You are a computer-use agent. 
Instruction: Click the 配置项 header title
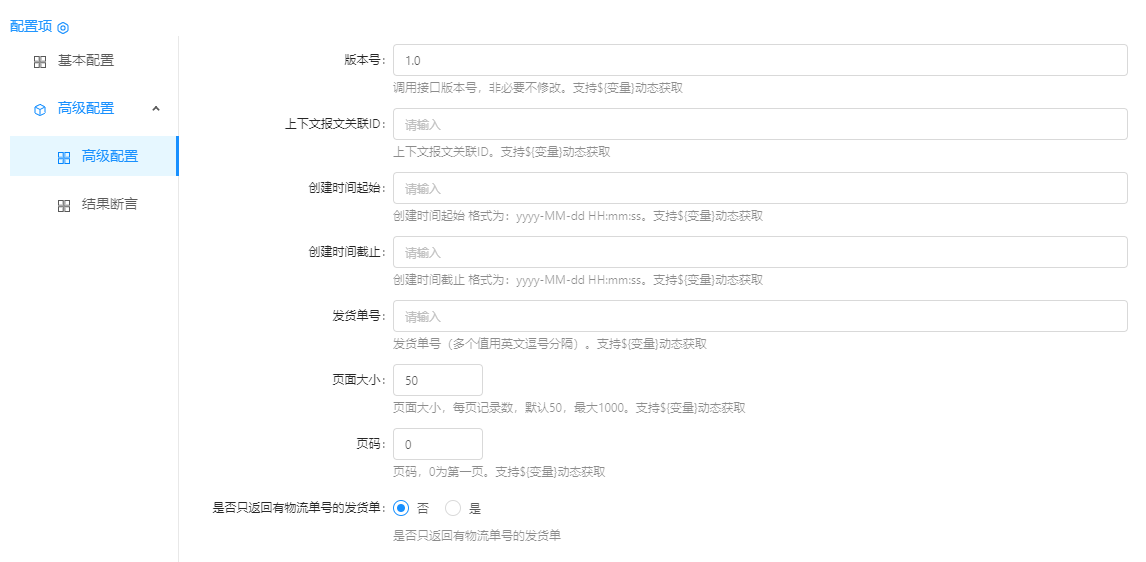pos(31,27)
